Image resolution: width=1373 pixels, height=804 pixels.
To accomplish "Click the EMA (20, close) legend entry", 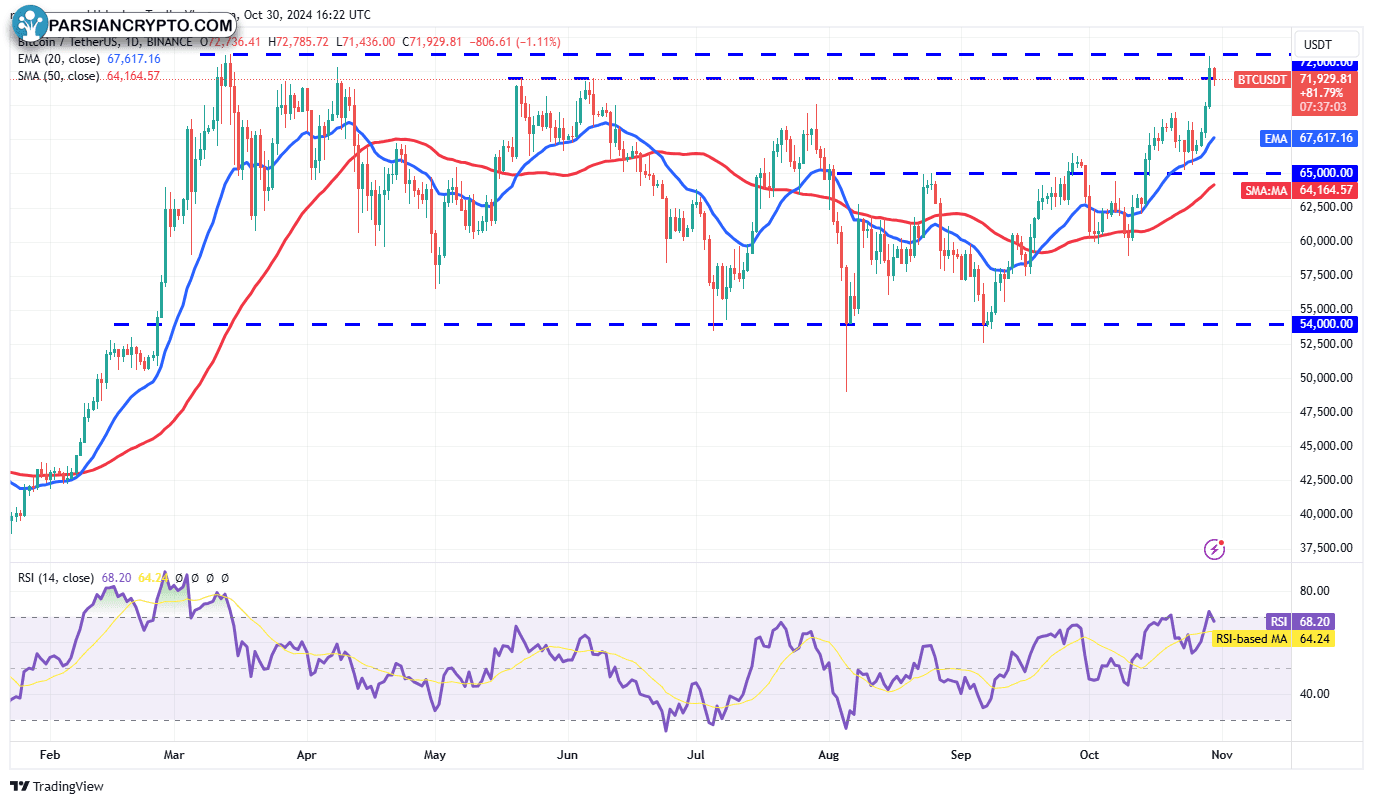I will pos(58,59).
